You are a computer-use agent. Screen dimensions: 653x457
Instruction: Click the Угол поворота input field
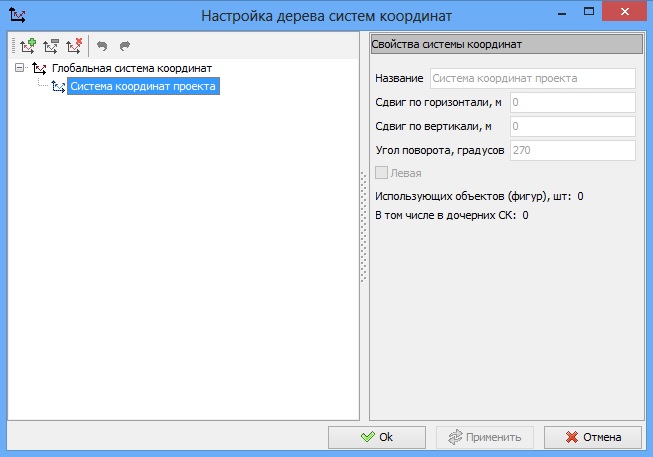[572, 150]
